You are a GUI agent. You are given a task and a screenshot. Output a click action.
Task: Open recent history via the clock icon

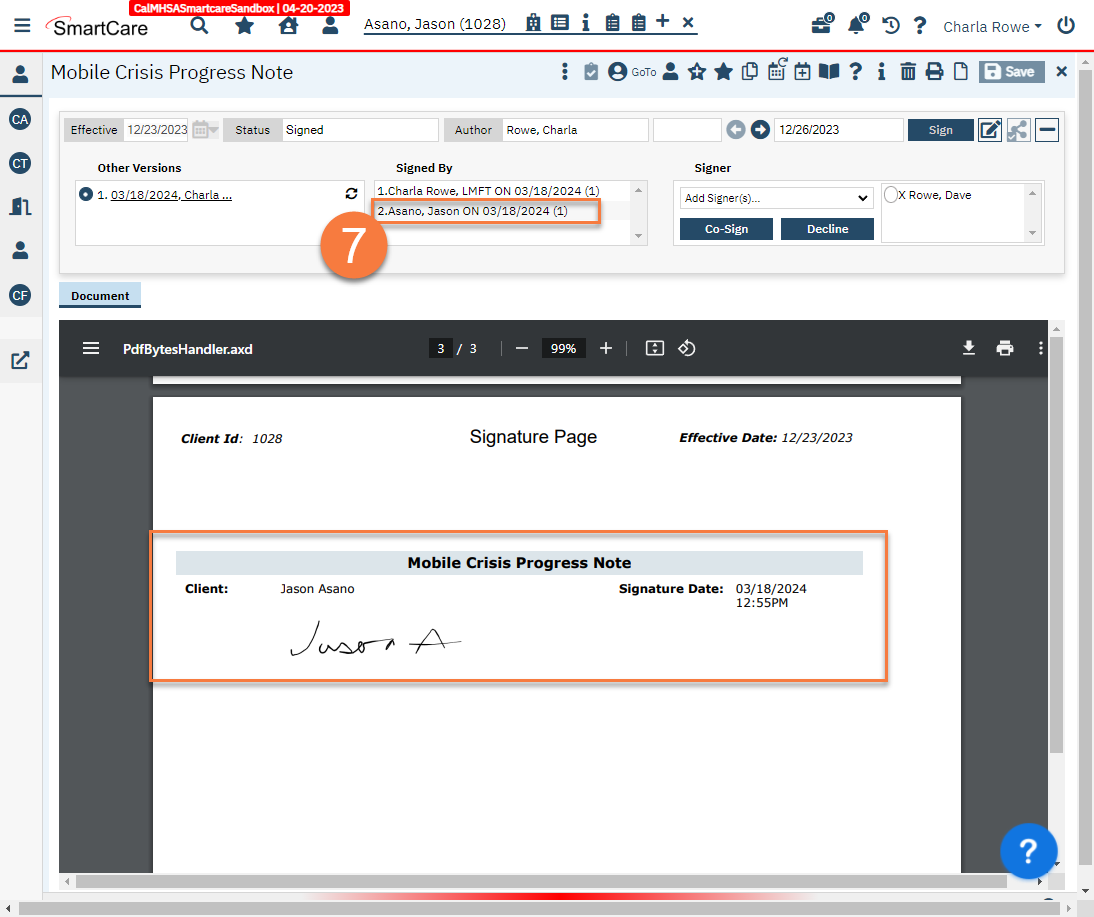890,25
